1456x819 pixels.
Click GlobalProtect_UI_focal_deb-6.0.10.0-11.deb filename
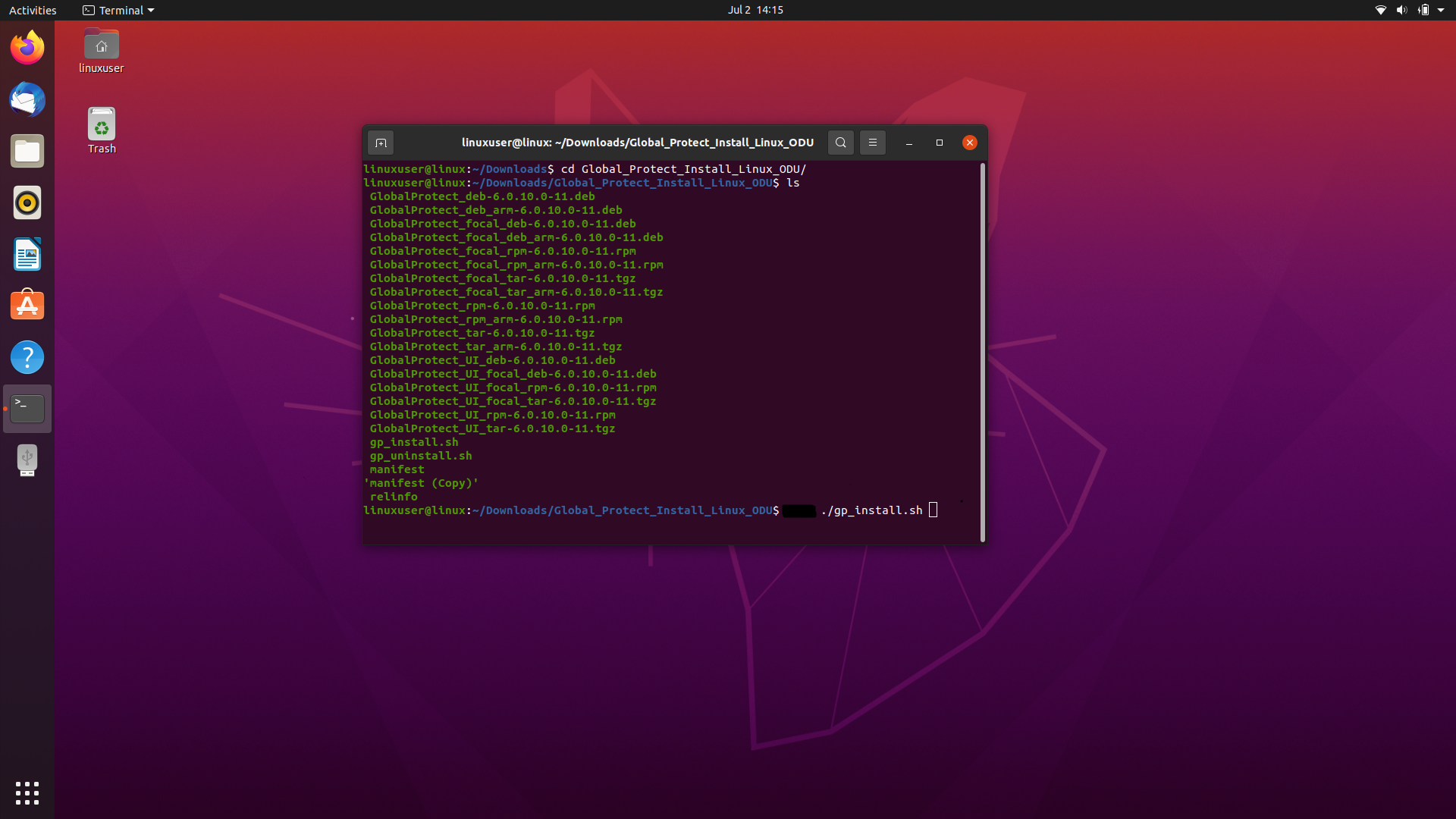513,374
